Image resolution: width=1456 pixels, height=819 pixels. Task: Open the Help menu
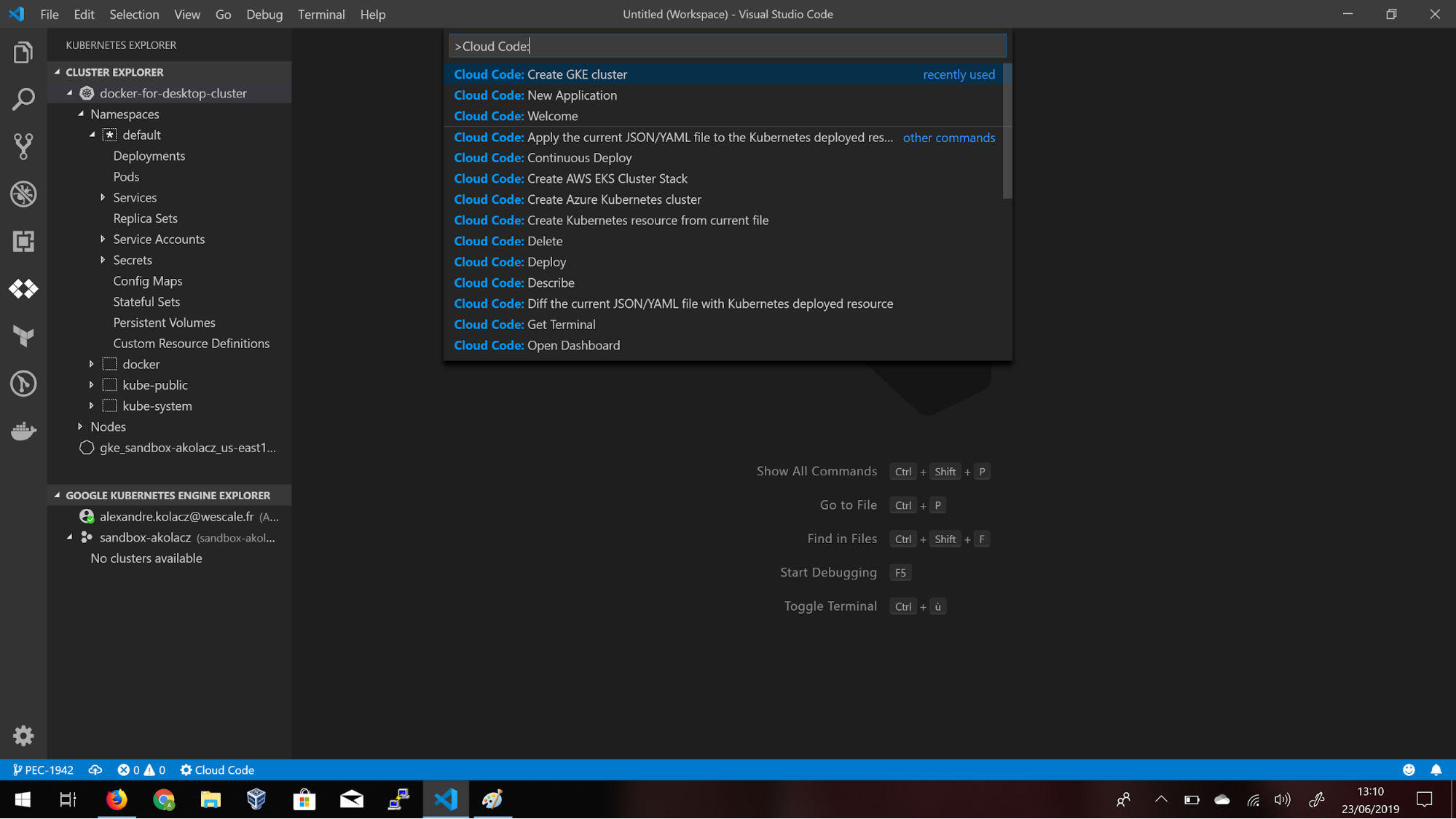pos(372,15)
